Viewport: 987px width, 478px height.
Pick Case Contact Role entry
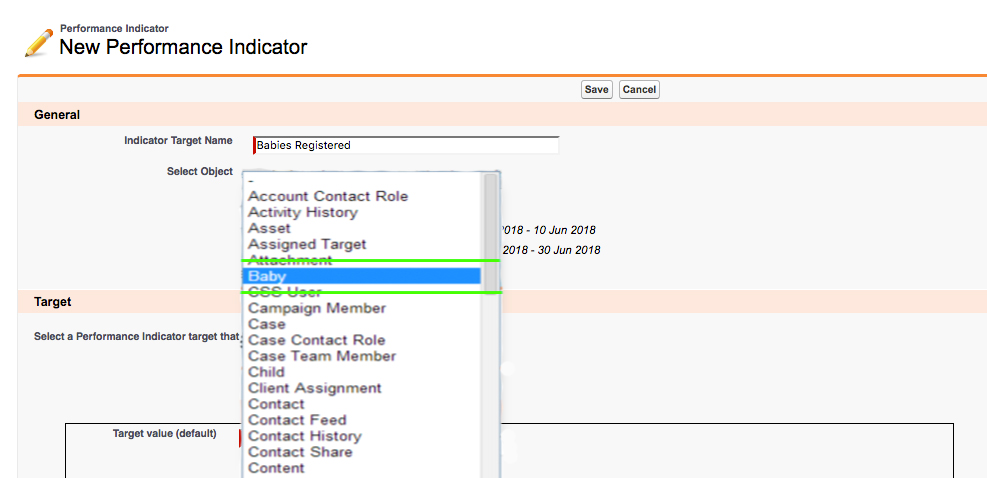pyautogui.click(x=316, y=340)
